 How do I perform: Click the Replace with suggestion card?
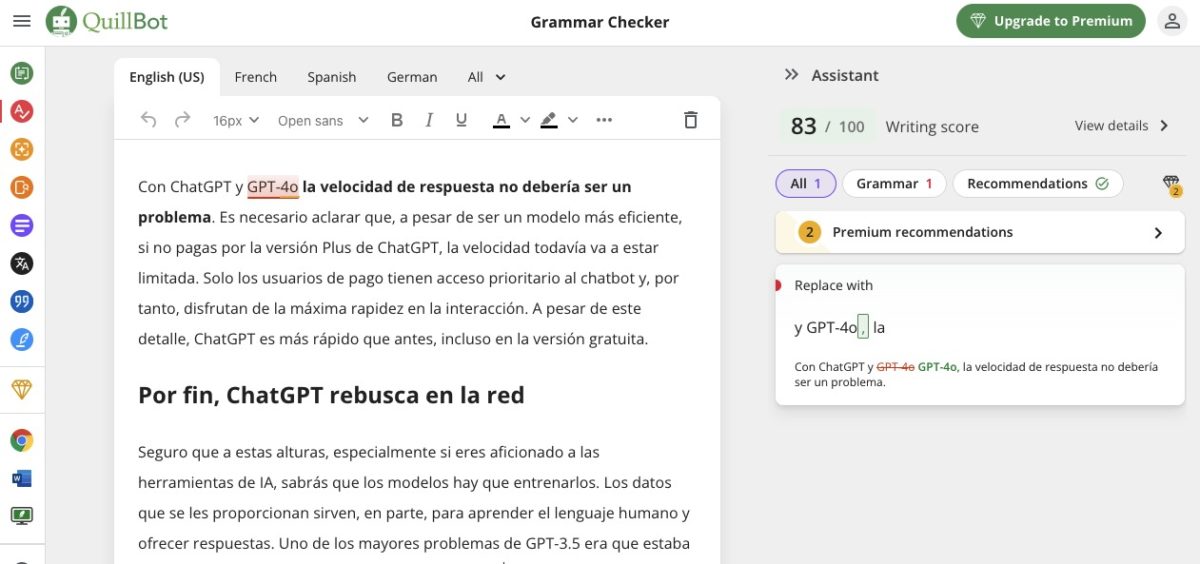pos(980,335)
